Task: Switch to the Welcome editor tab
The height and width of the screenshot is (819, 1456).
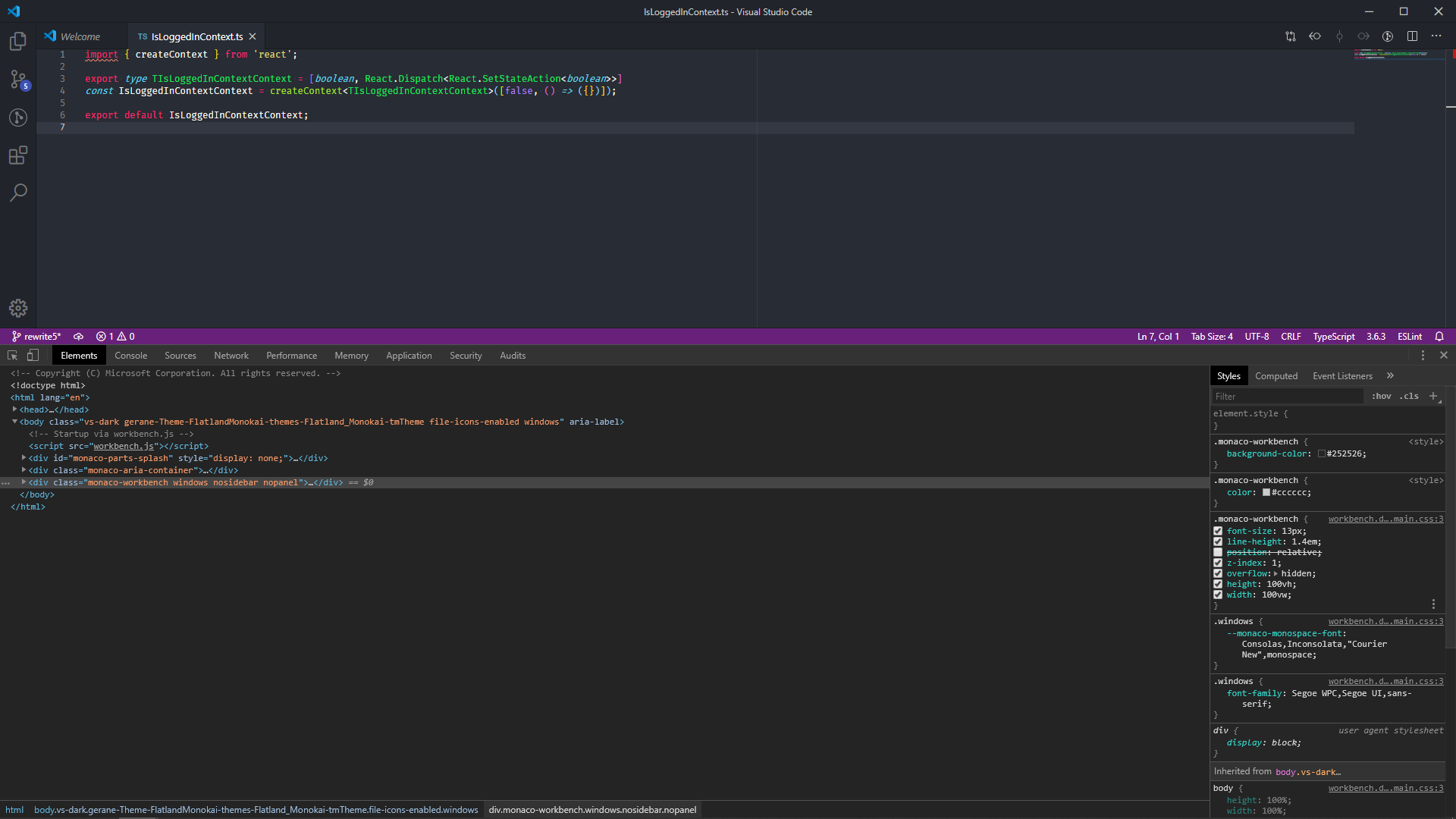Action: click(x=80, y=36)
